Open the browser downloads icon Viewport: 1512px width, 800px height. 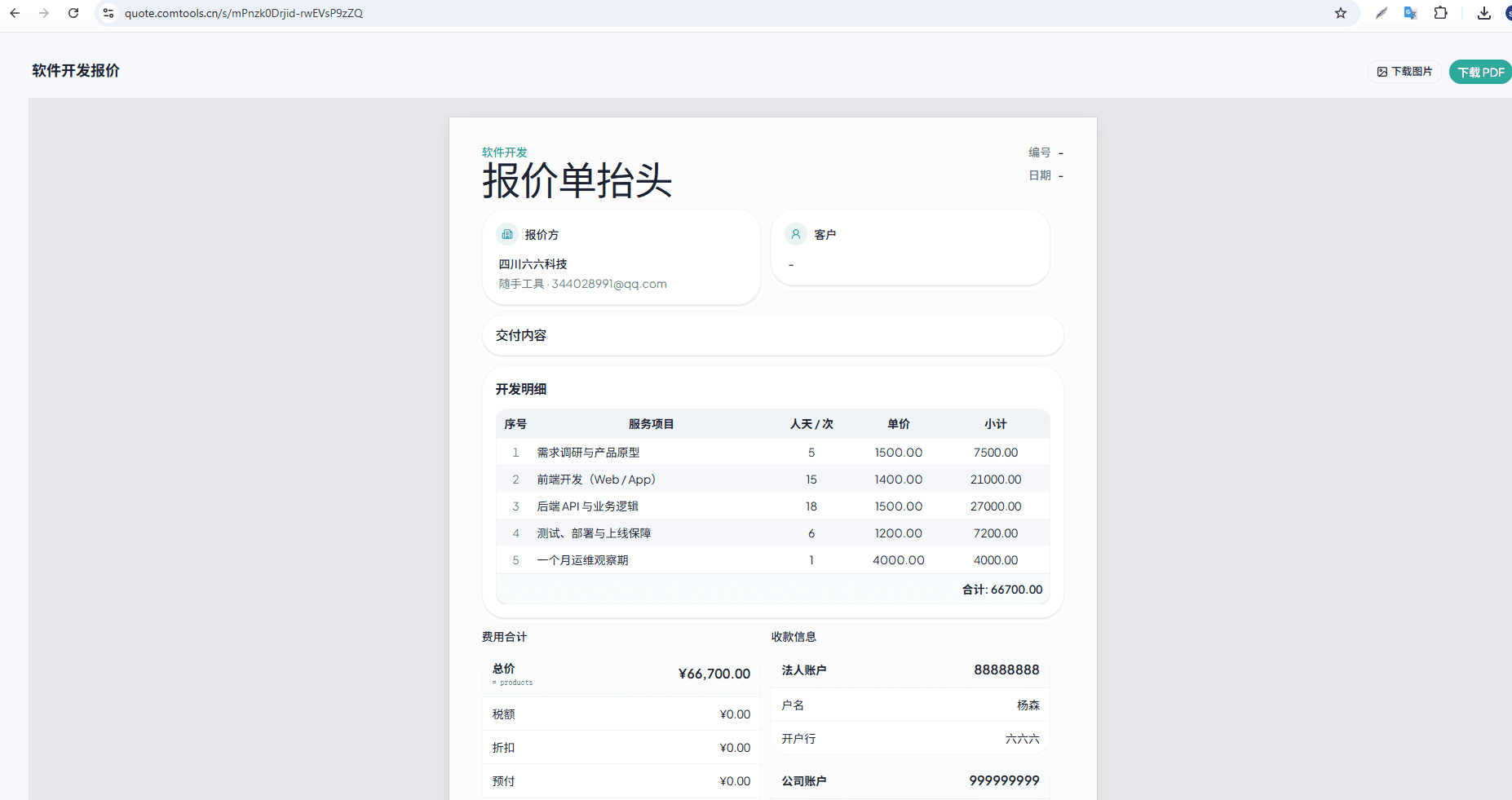(x=1484, y=13)
